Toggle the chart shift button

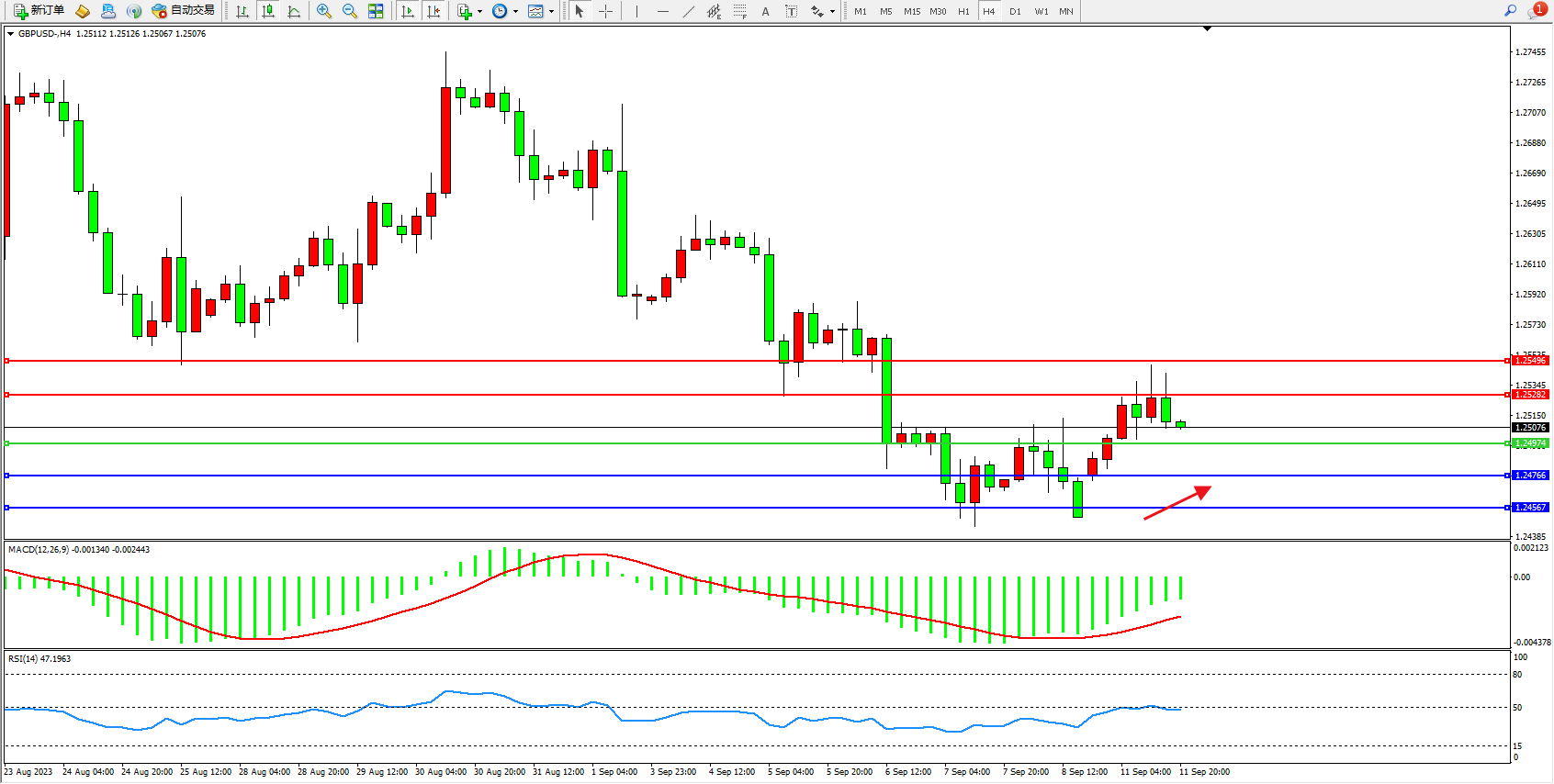tap(434, 12)
